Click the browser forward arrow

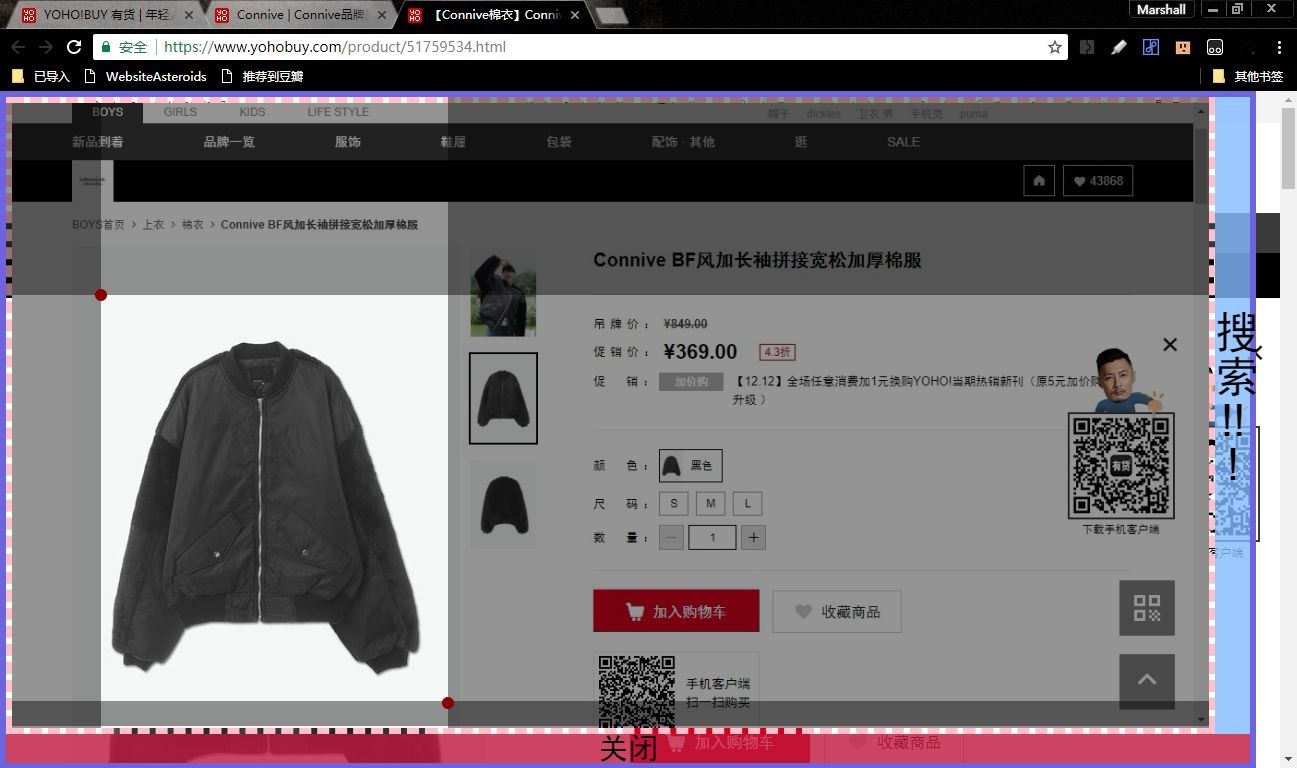point(46,47)
